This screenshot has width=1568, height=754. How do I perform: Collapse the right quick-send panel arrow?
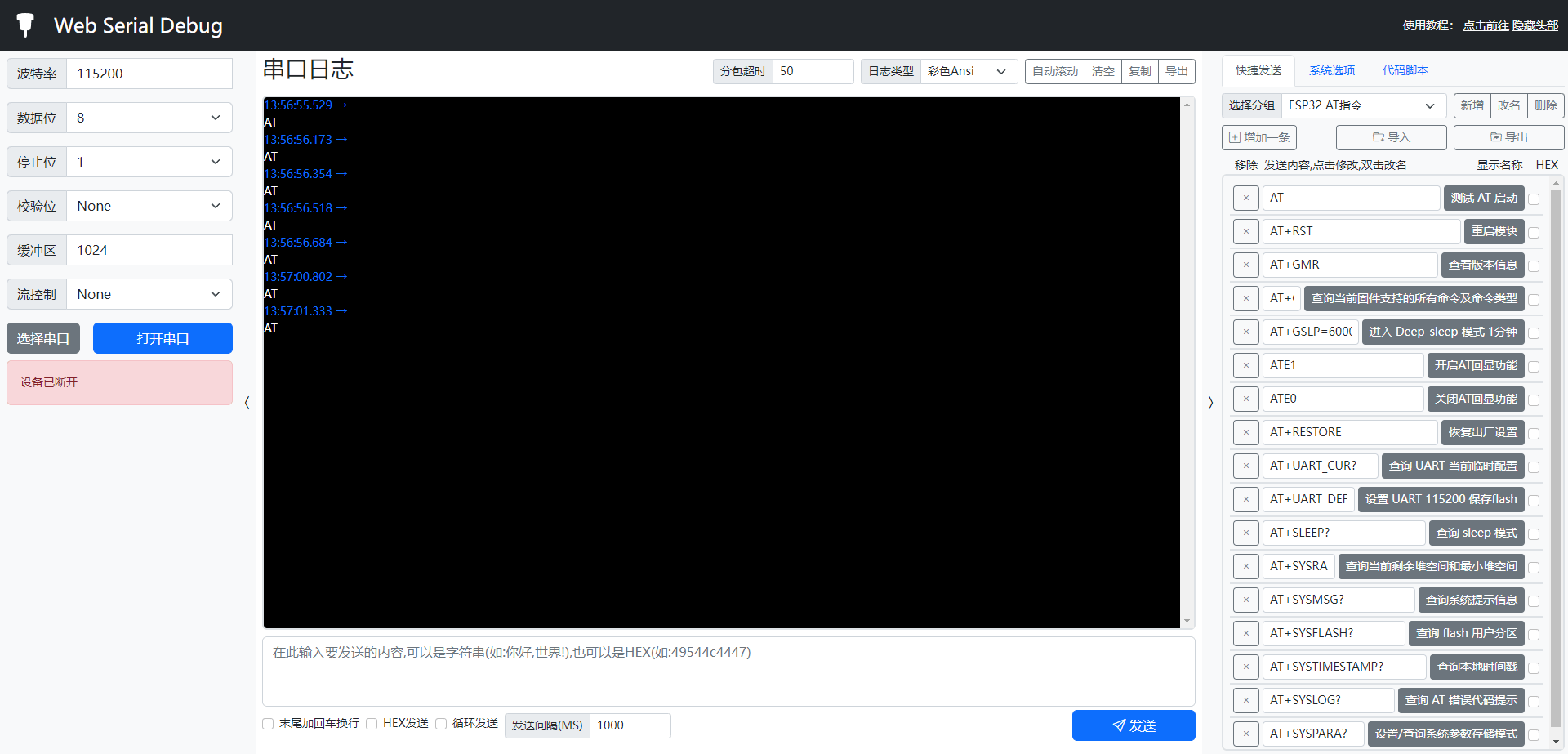tap(1210, 403)
